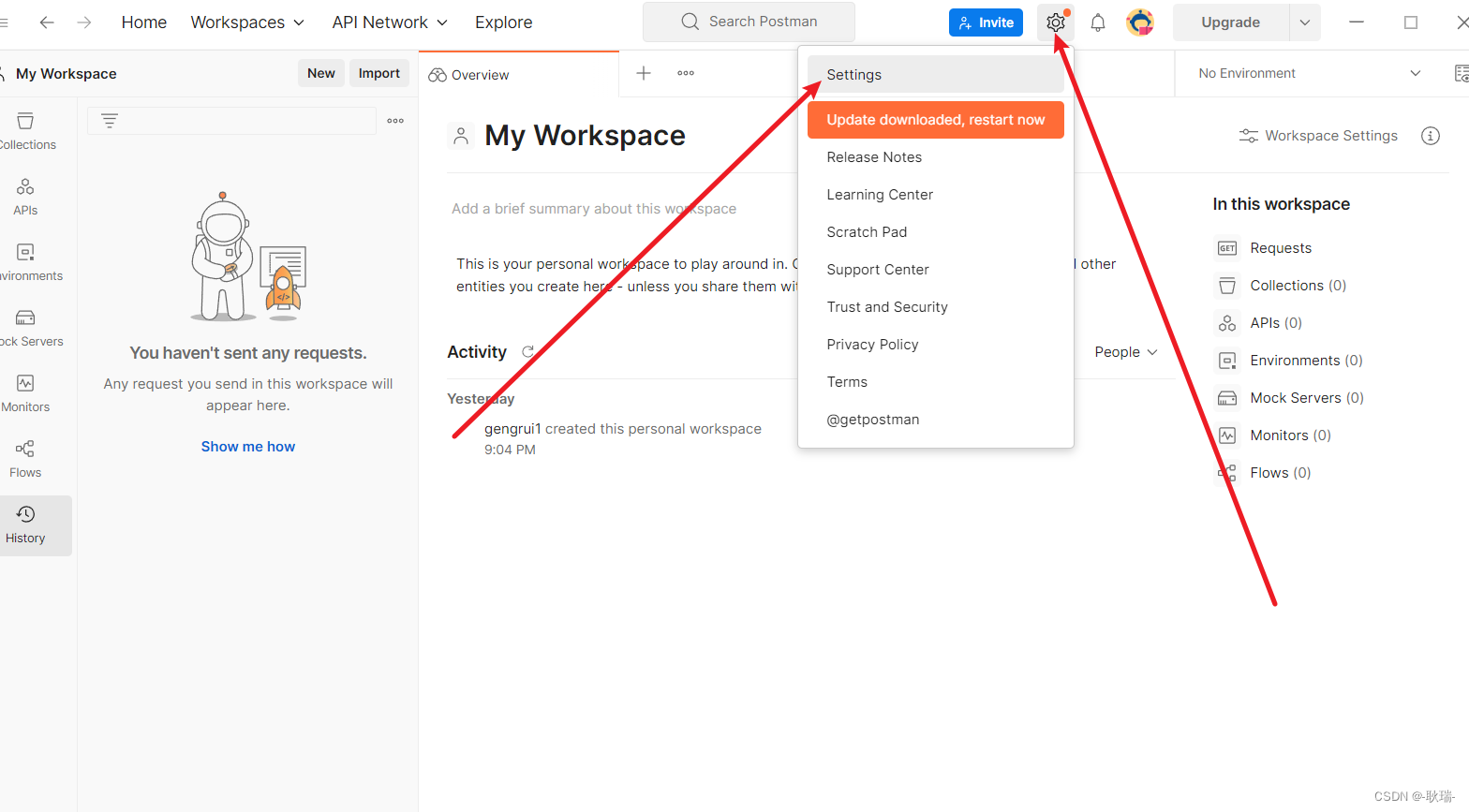Click the workspace list Monitors (0) icon
The height and width of the screenshot is (812, 1469).
coord(1227,436)
